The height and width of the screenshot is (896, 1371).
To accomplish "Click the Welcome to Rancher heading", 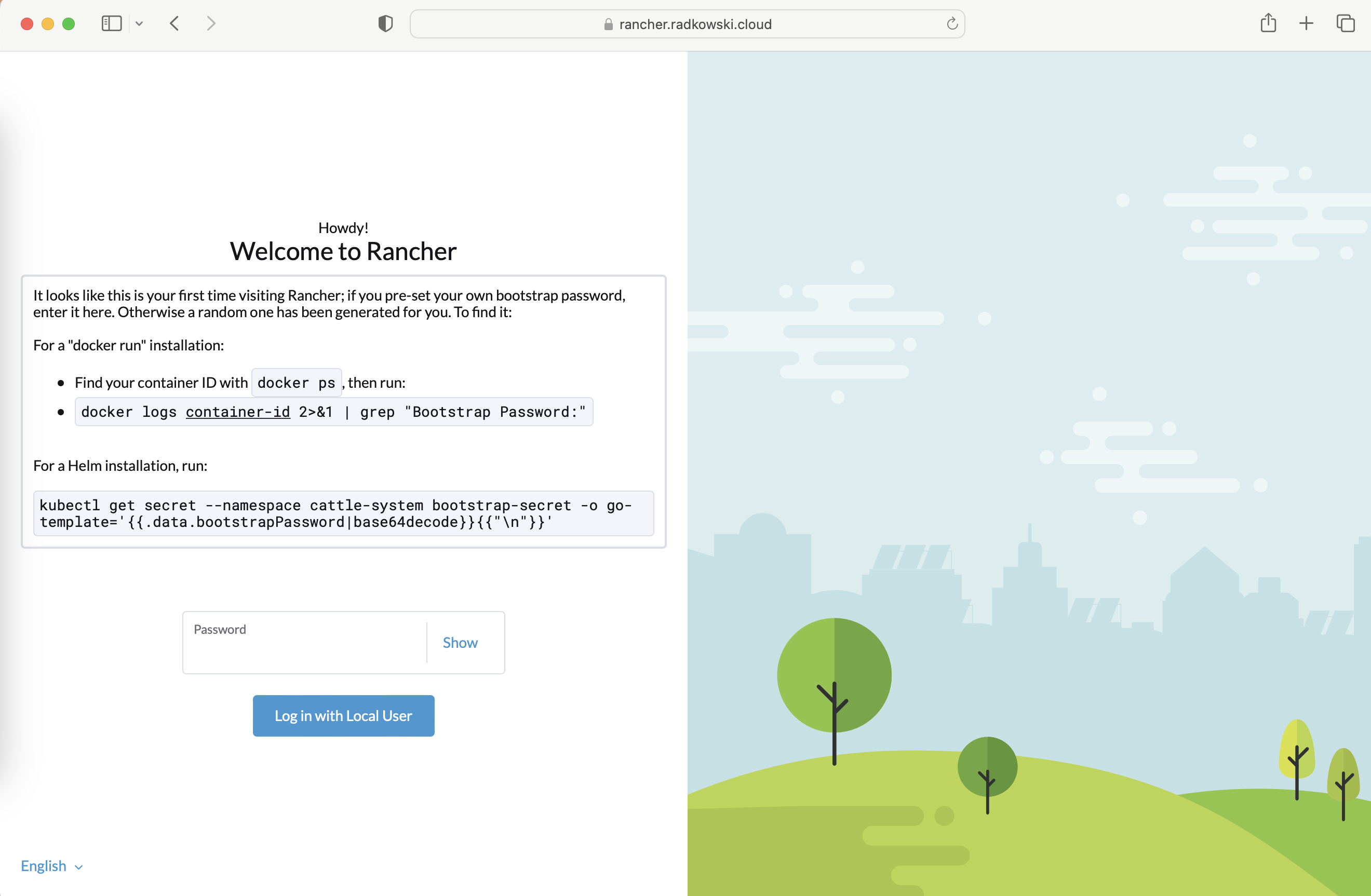I will (343, 251).
